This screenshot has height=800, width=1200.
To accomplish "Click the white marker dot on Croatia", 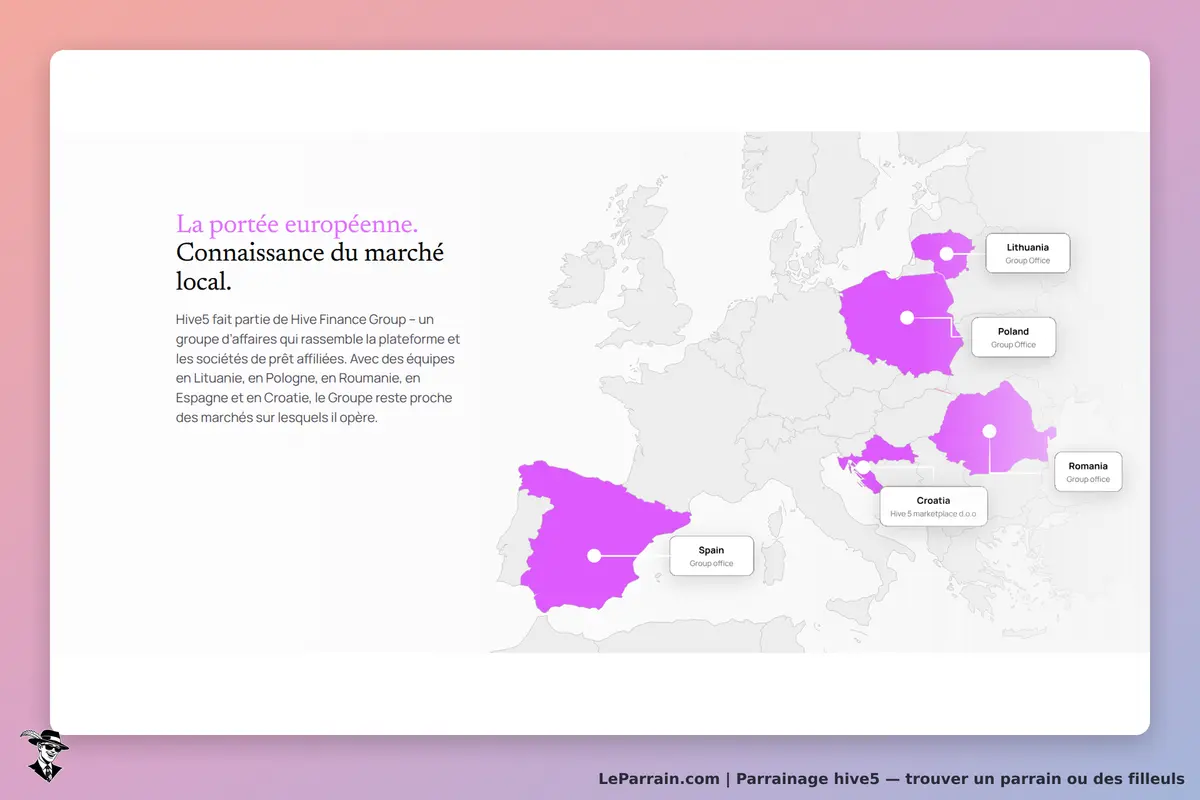I will pos(862,467).
